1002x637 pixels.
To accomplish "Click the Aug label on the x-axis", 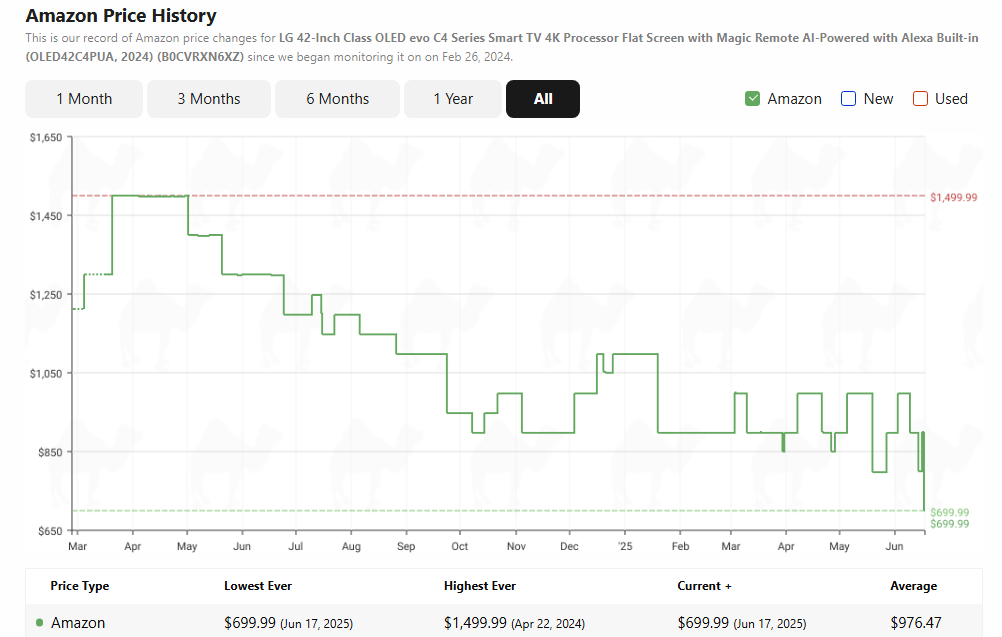I will 351,546.
